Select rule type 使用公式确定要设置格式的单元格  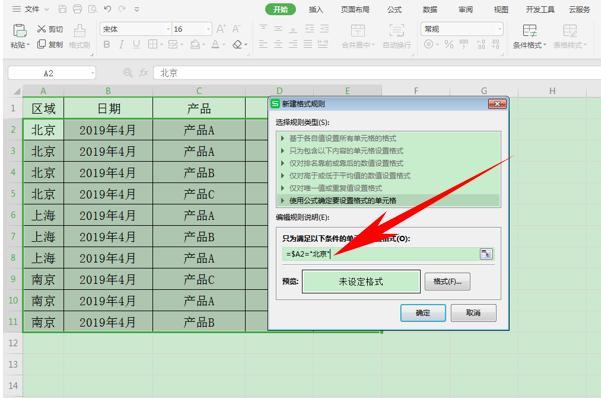tap(388, 201)
